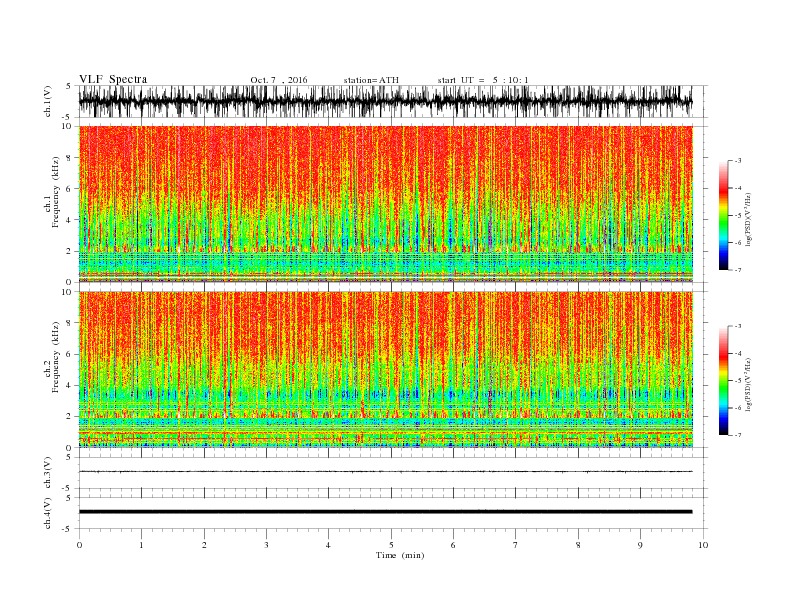Click the ch.3(V) axis label
This screenshot has width=792, height=612.
47,472
